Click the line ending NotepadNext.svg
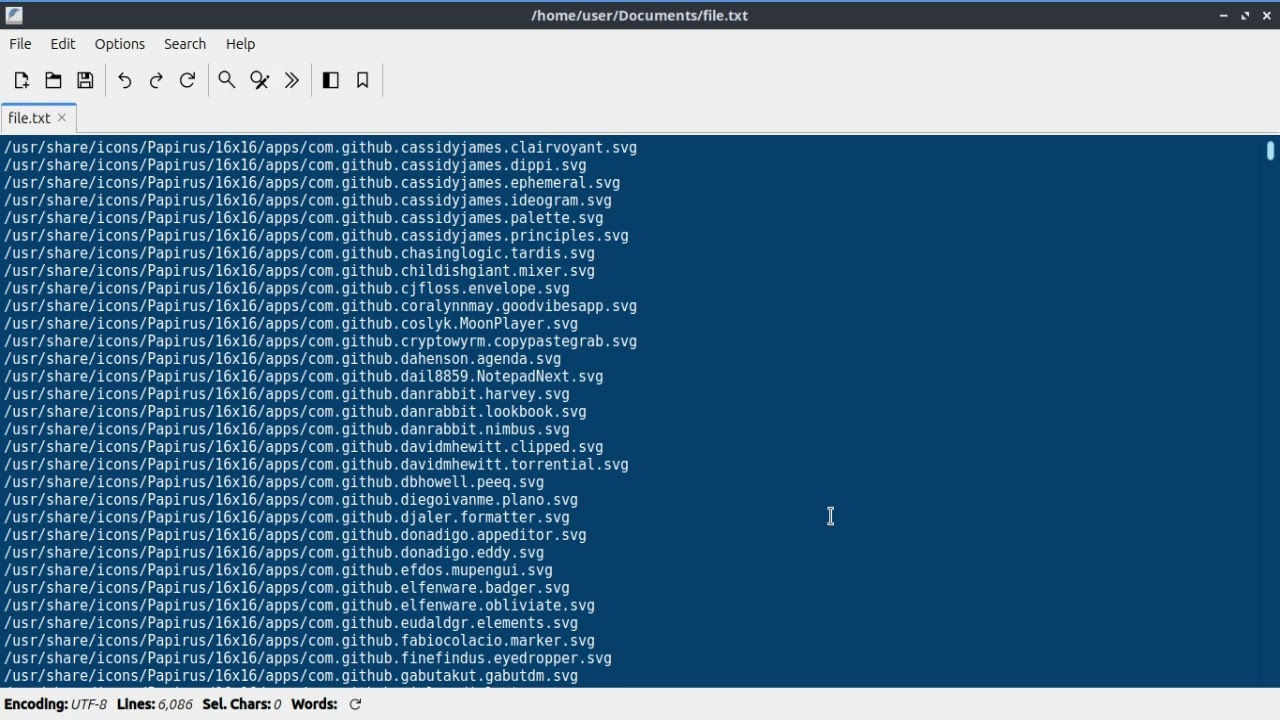This screenshot has width=1280, height=720. [x=304, y=377]
